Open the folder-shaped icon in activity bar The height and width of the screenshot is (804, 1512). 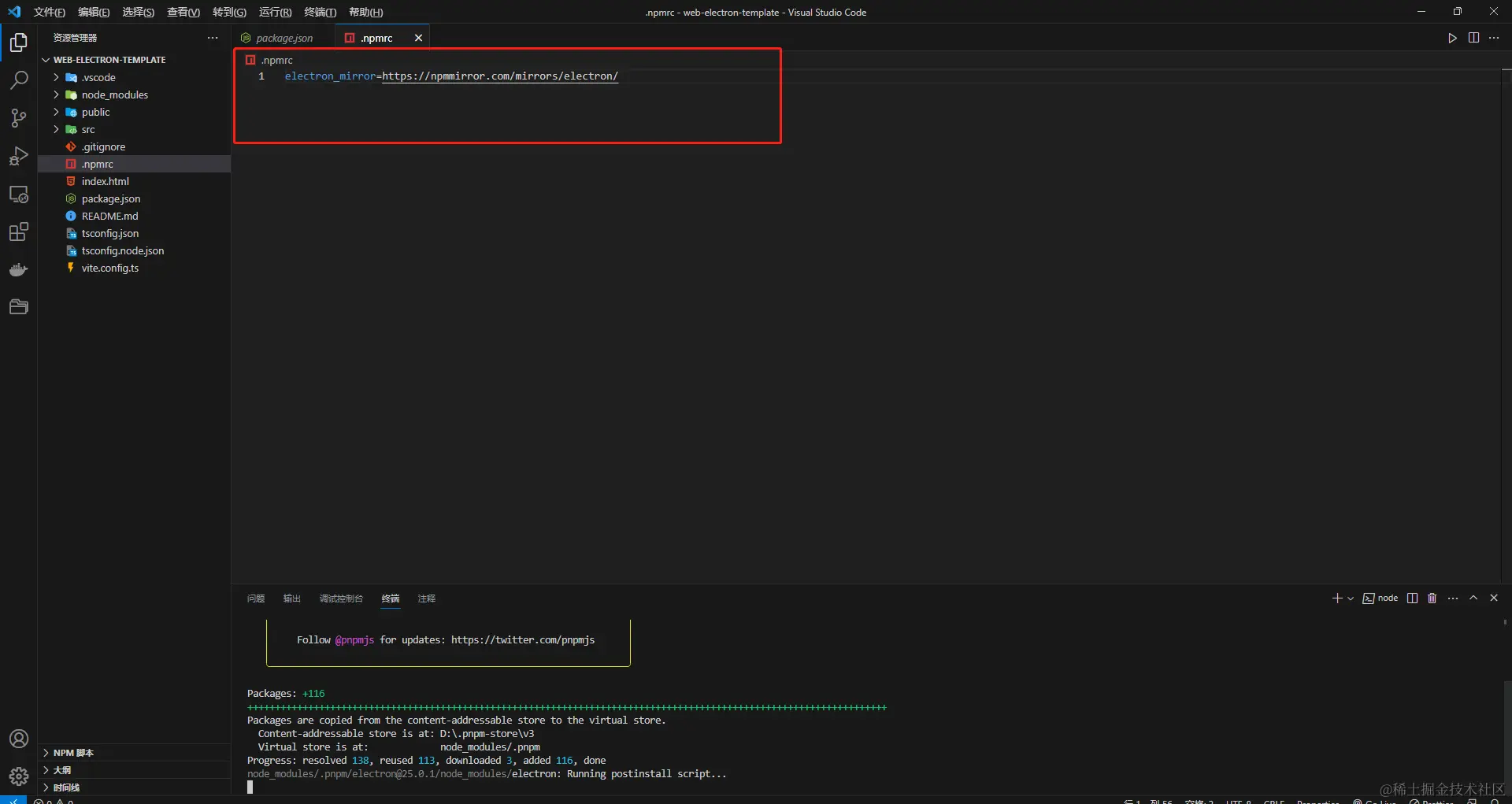(x=19, y=307)
